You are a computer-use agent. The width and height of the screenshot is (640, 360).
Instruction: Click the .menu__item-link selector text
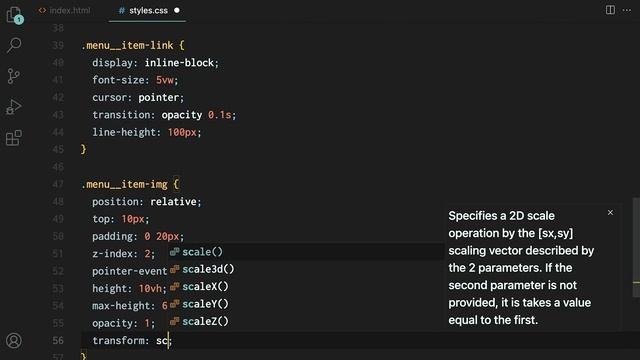point(127,45)
